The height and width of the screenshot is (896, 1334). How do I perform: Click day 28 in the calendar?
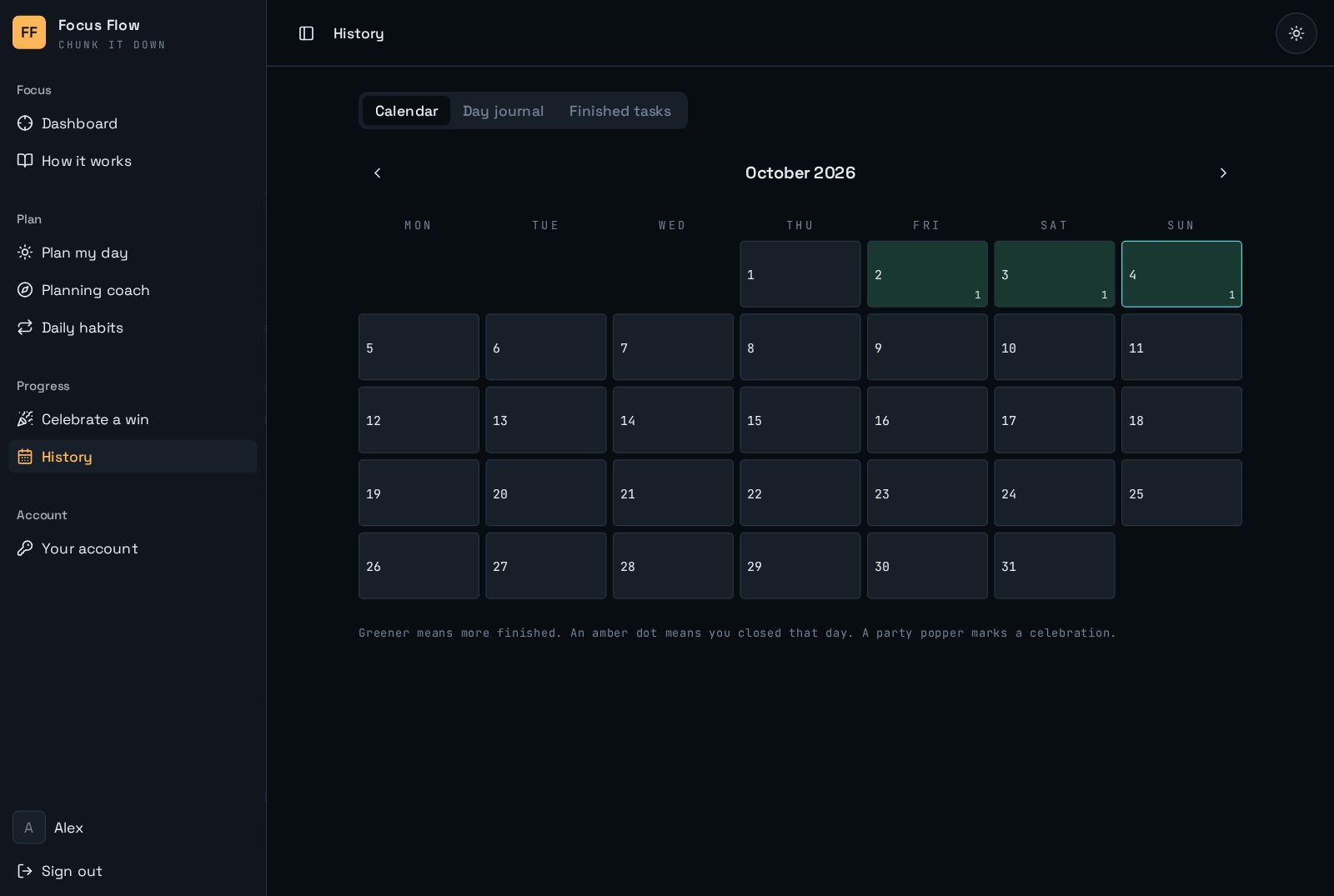point(673,566)
